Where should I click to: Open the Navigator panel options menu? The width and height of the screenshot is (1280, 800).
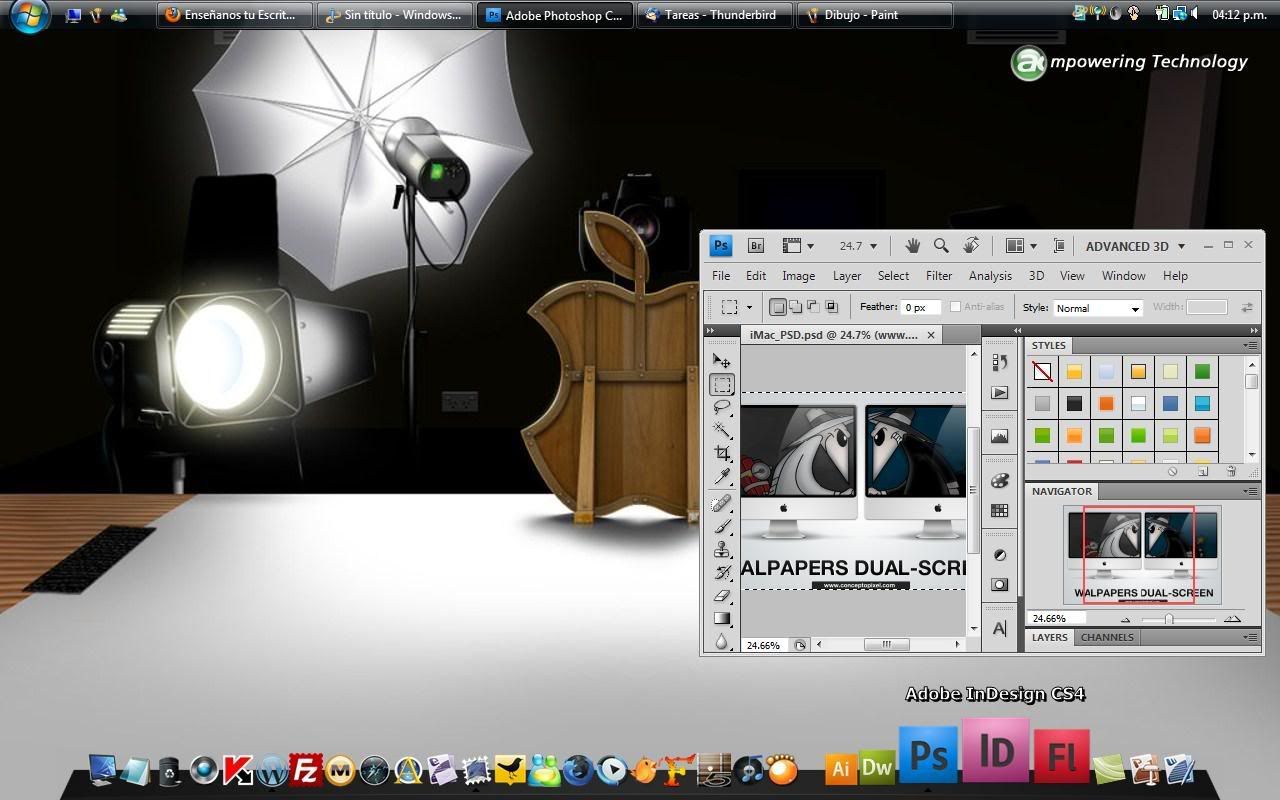(1250, 491)
